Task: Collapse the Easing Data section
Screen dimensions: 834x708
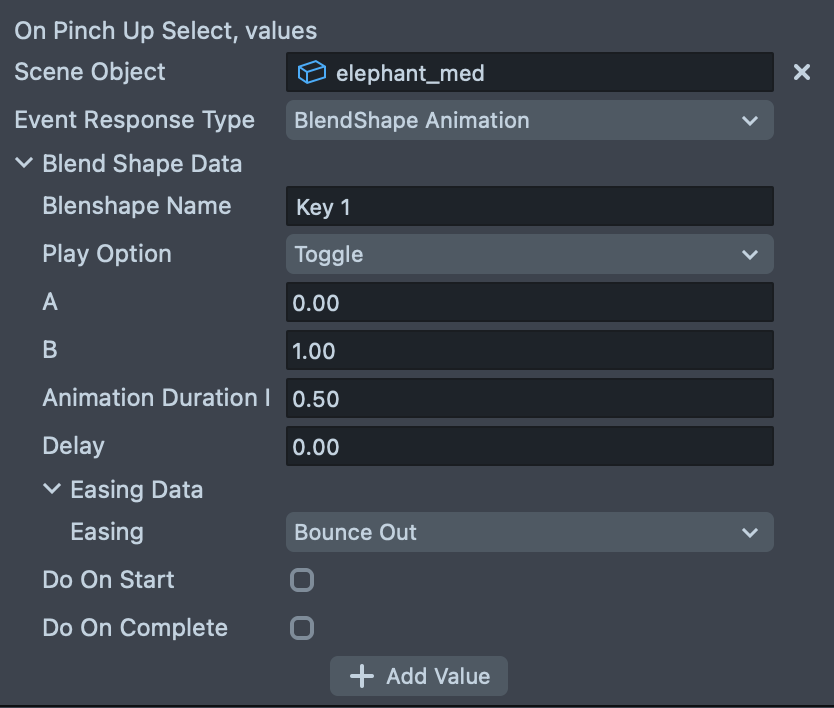Action: (53, 490)
